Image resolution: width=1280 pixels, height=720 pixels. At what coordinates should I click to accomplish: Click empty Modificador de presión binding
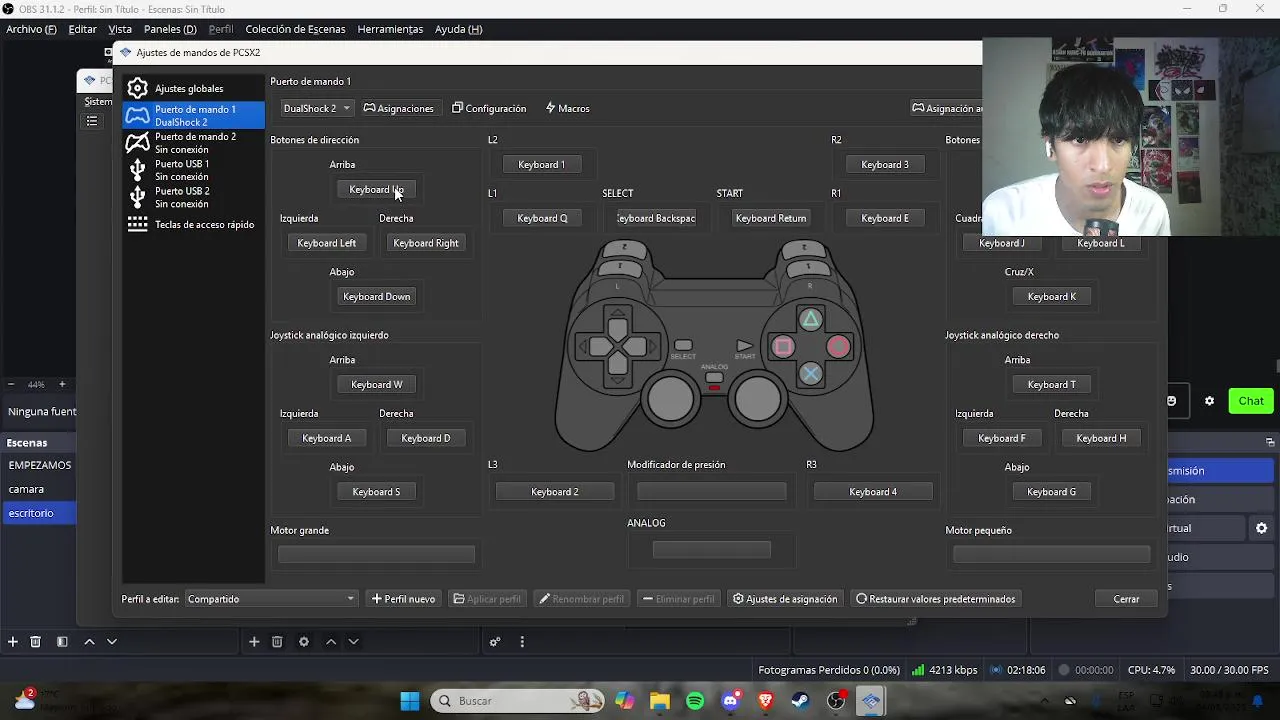point(711,491)
